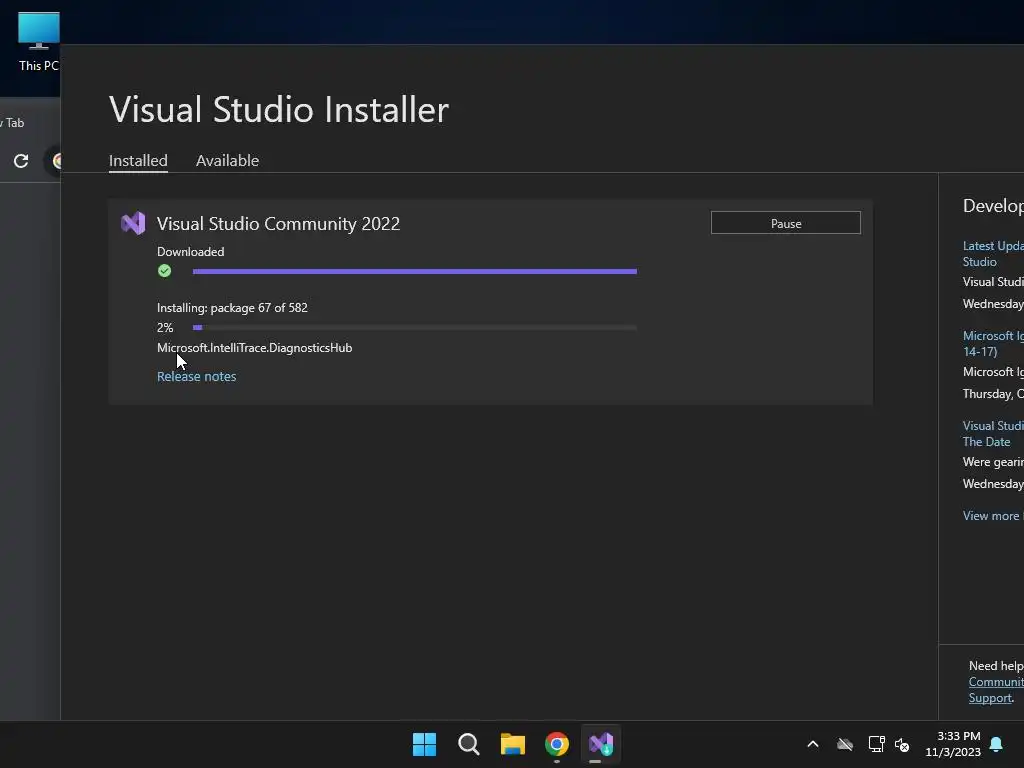Viewport: 1024px width, 768px height.
Task: Click the Visual Studio Community 2022 title
Action: click(x=278, y=223)
